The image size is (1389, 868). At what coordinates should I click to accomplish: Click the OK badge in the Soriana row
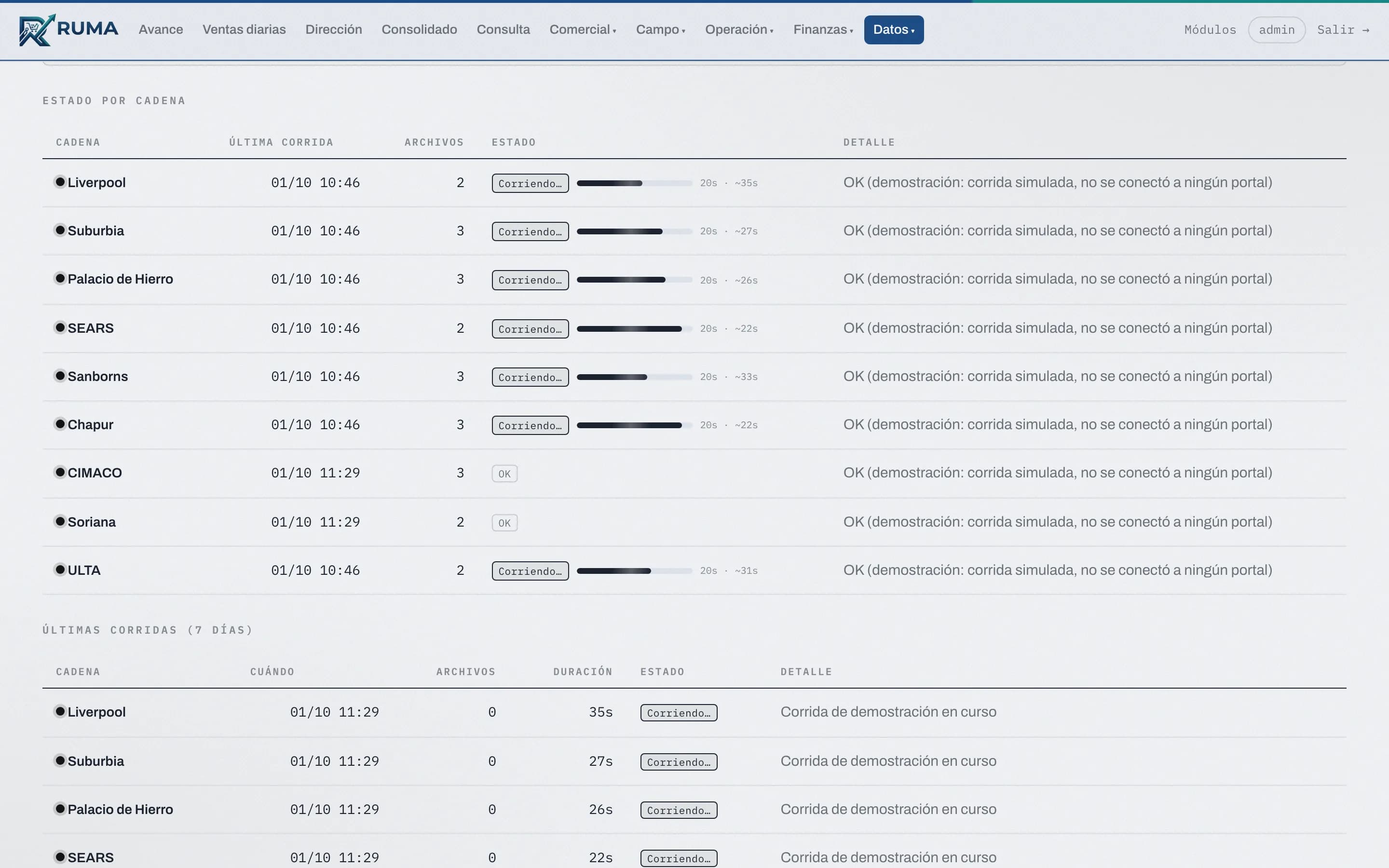pos(504,523)
